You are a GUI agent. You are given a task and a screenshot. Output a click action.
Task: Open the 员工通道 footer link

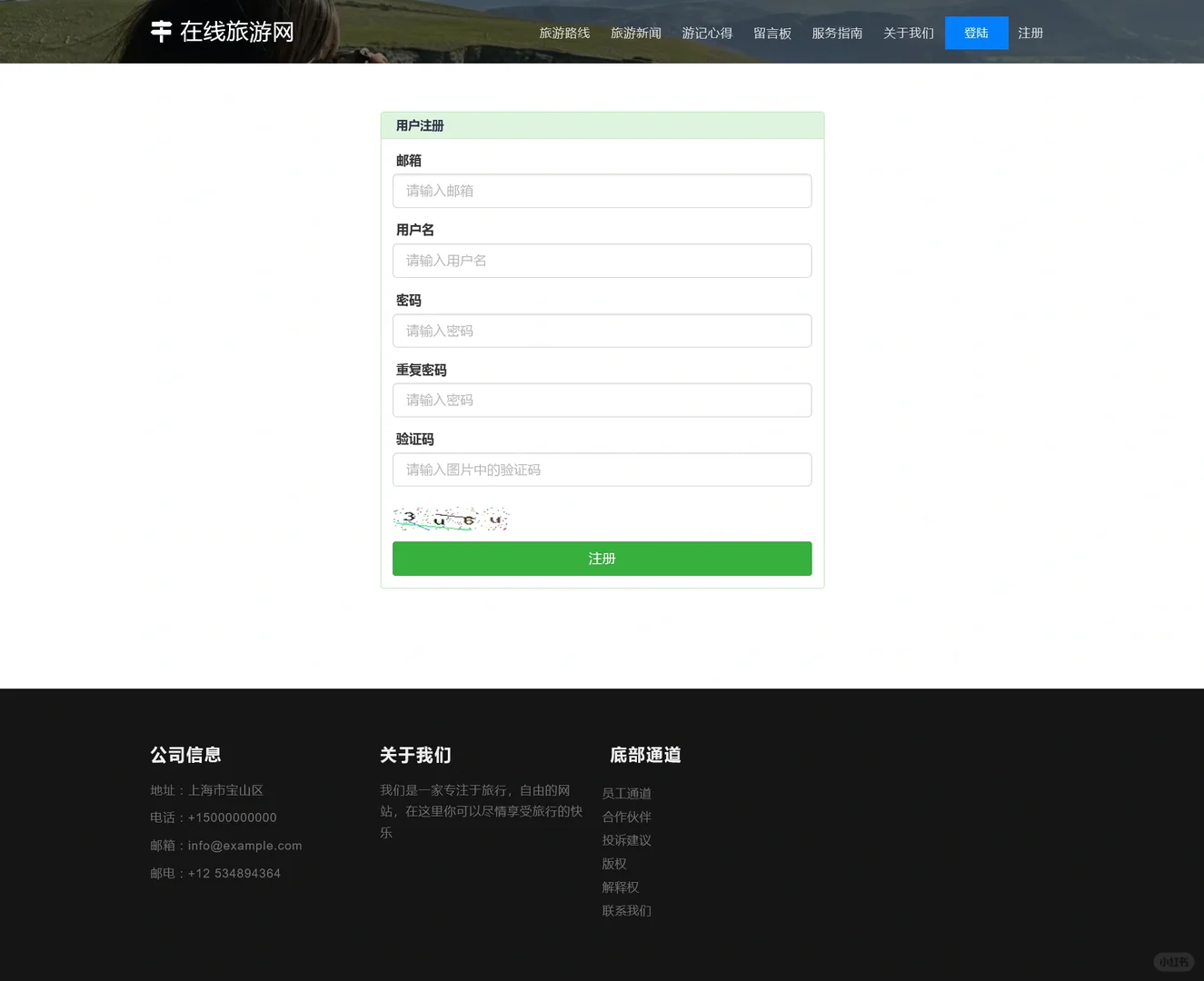point(626,793)
